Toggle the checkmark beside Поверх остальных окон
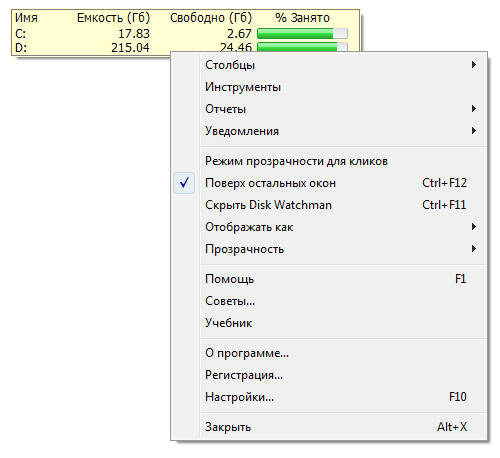 tap(184, 183)
